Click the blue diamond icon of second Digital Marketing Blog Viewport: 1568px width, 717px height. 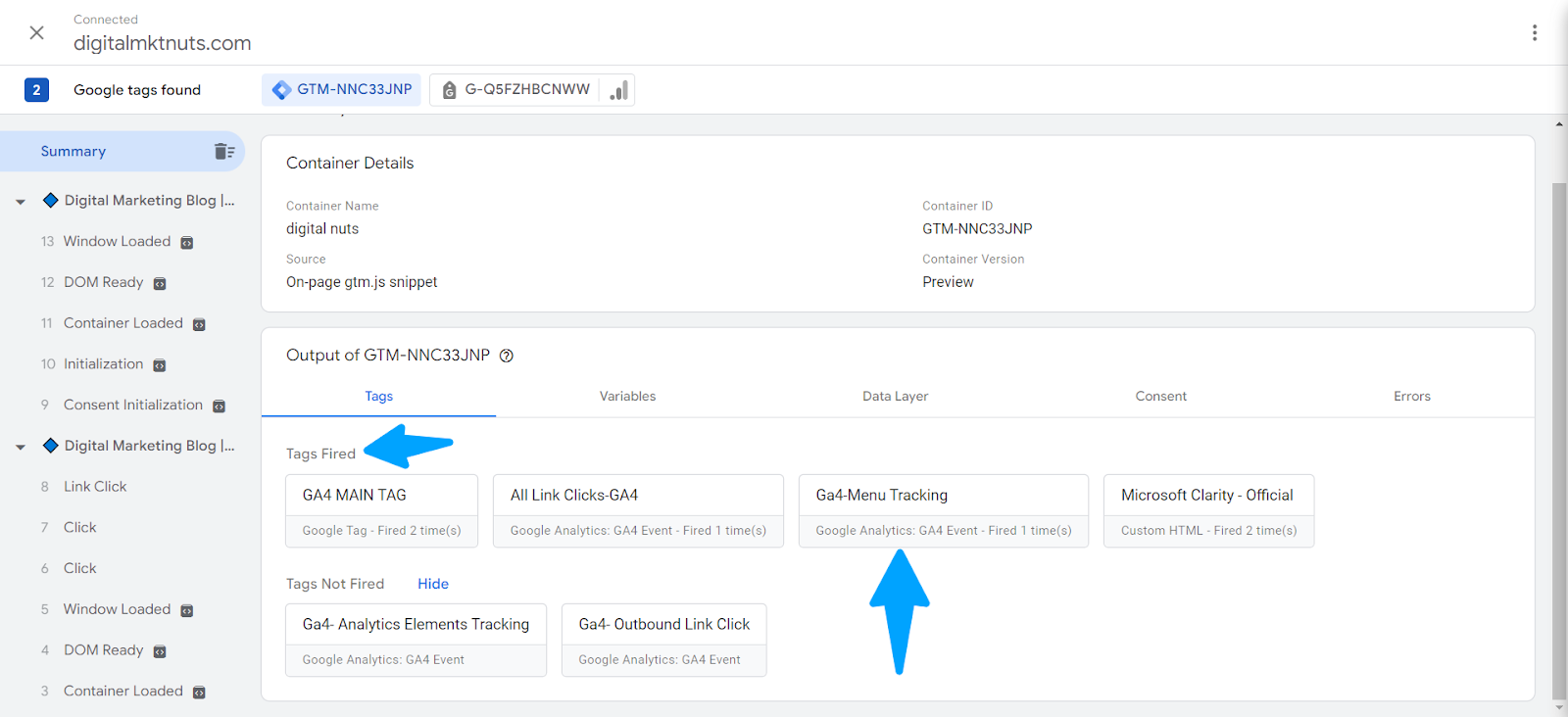pyautogui.click(x=51, y=446)
